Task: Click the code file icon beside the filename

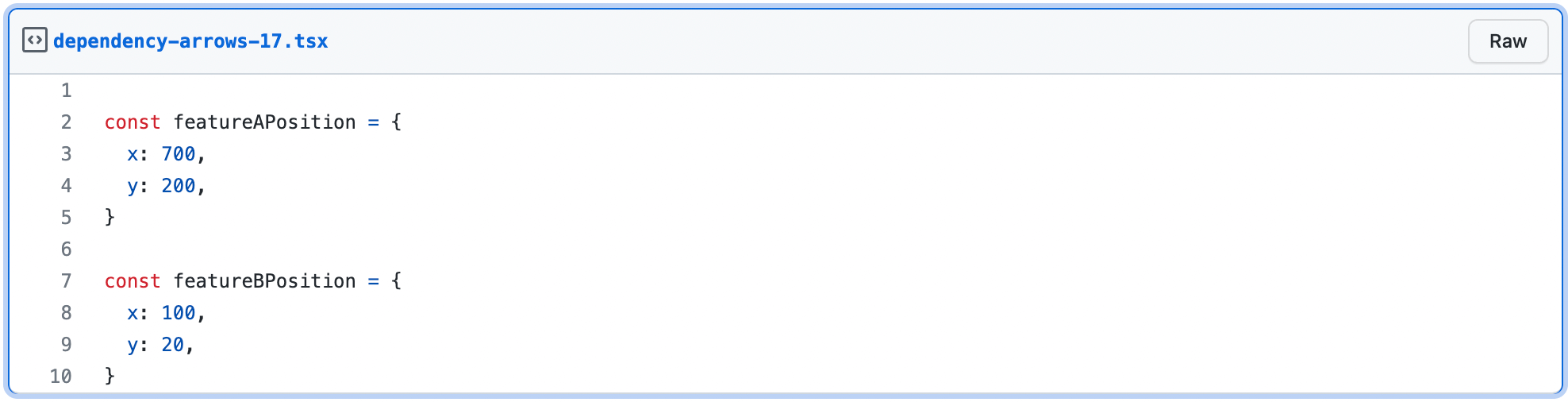Action: tap(35, 41)
